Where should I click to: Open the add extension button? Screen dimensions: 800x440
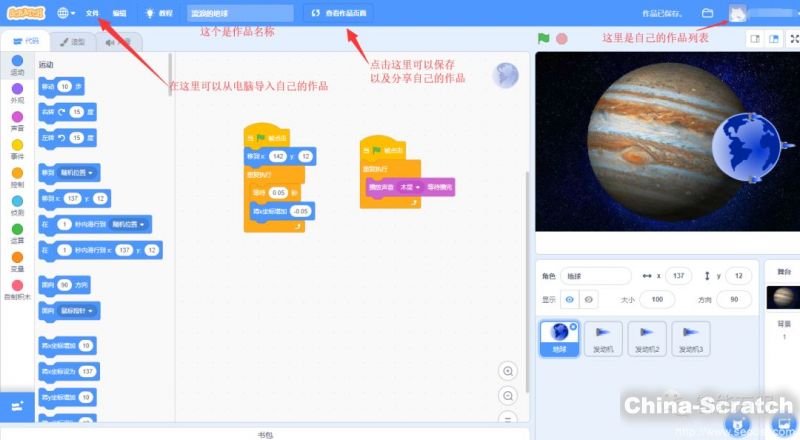pos(17,405)
